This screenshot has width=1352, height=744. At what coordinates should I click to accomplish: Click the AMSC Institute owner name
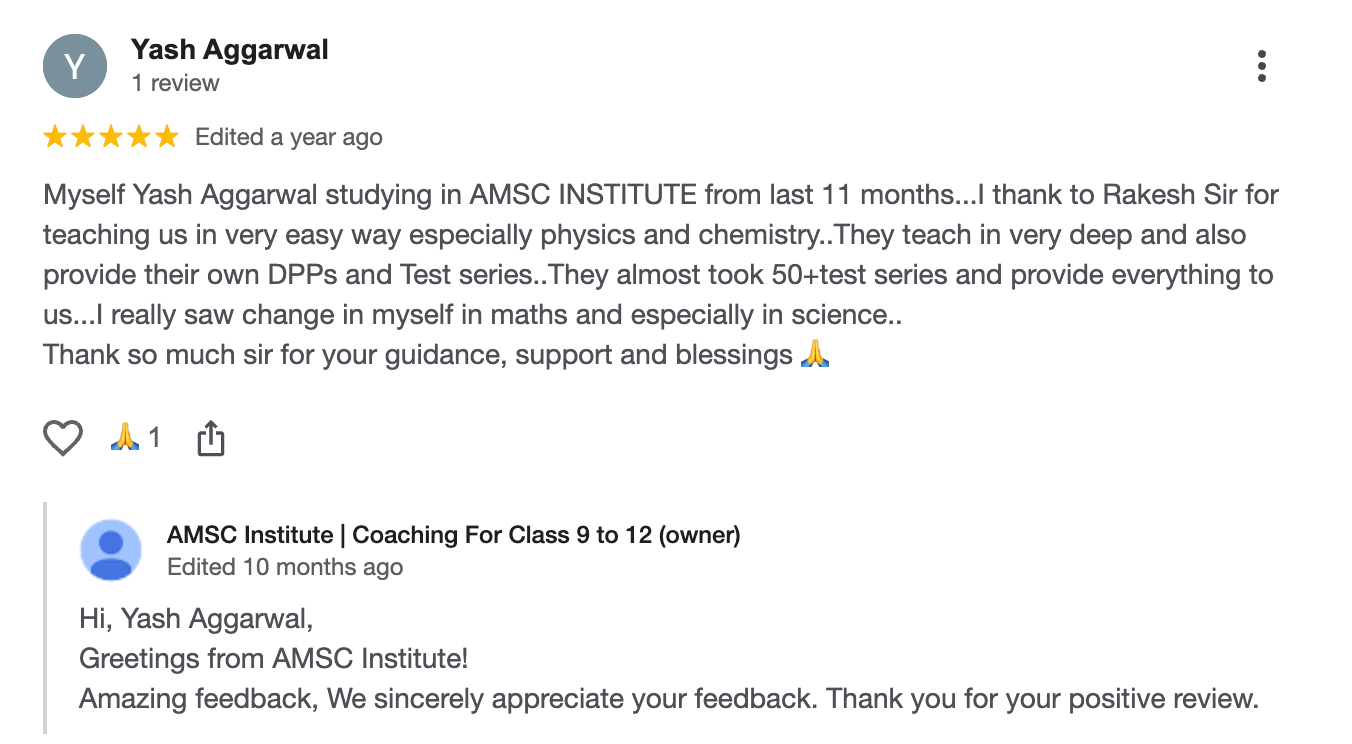point(453,535)
